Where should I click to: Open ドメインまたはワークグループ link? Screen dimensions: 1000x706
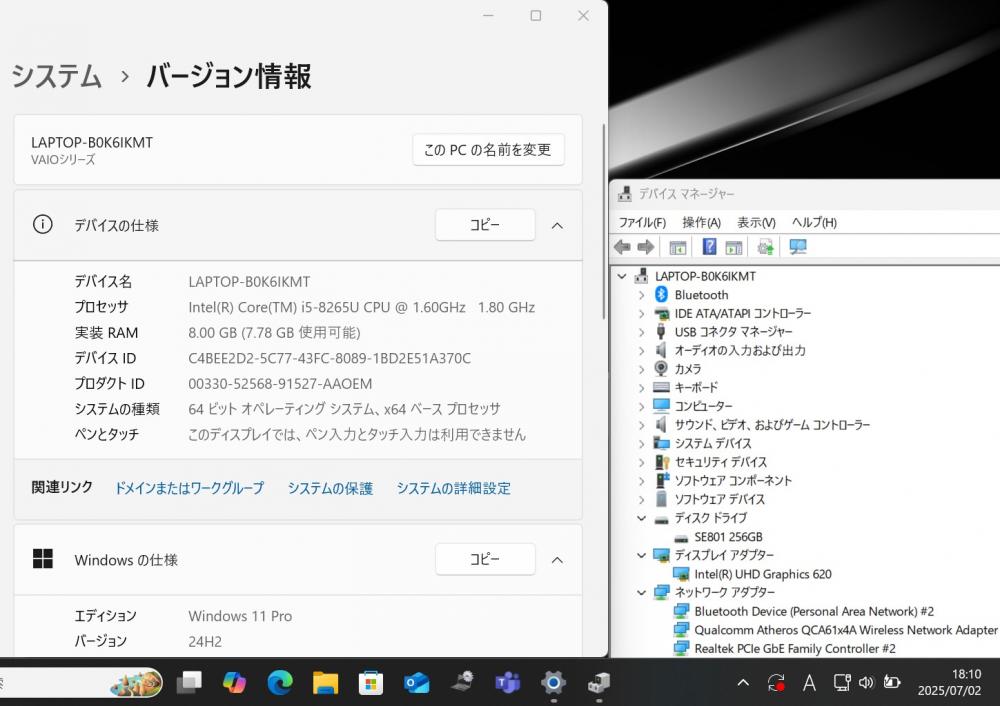tap(189, 488)
